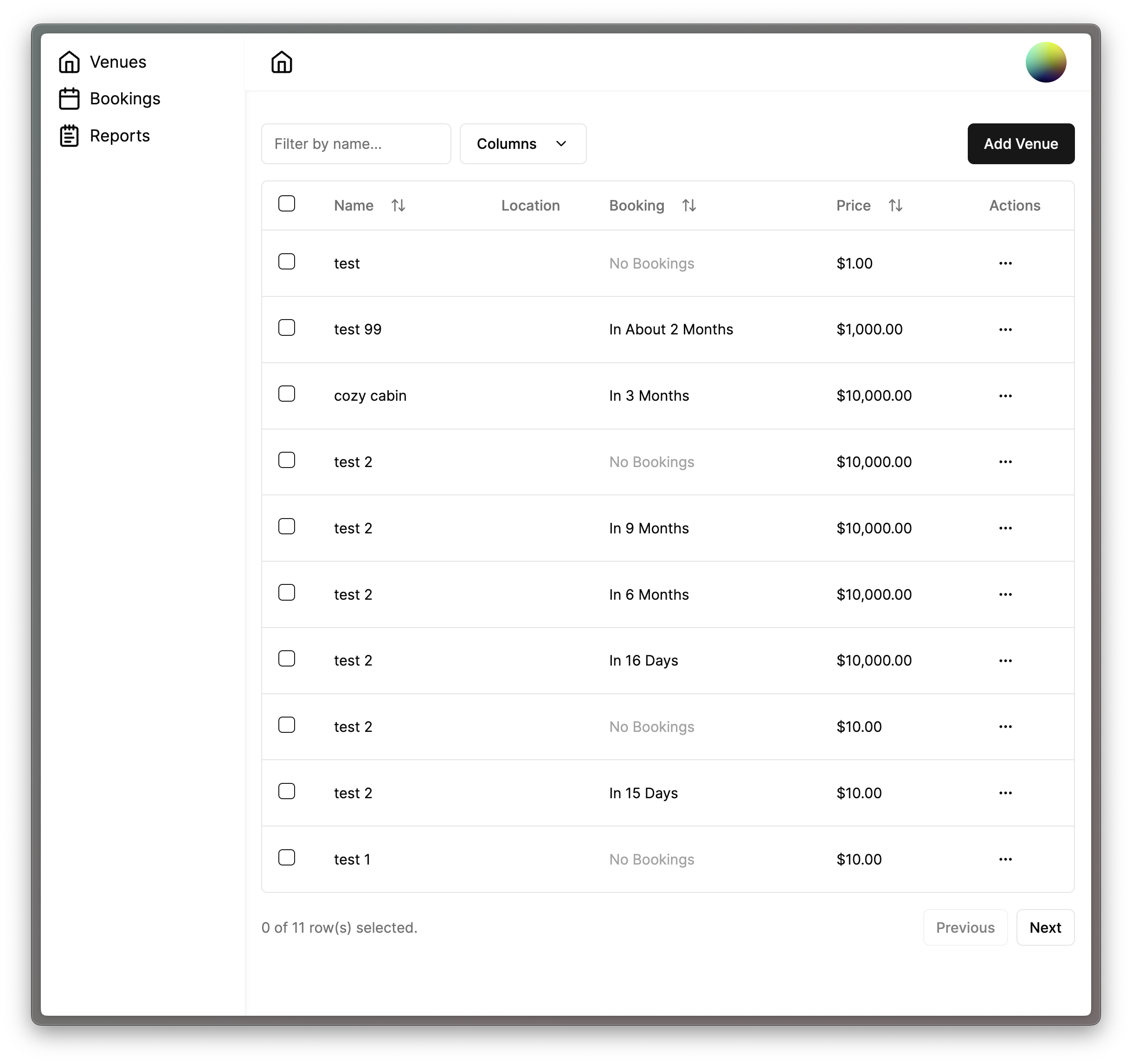This screenshot has height=1064, width=1132.
Task: Click the In 16 Days booking cell
Action: point(643,660)
